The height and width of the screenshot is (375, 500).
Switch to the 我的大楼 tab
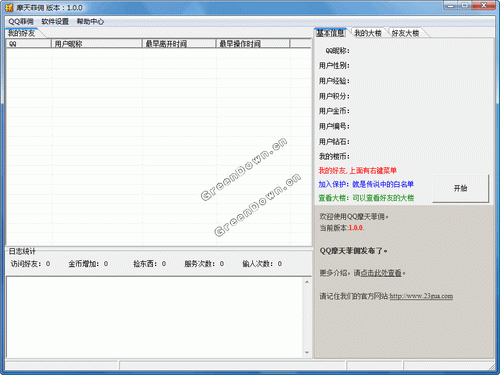coord(368,33)
